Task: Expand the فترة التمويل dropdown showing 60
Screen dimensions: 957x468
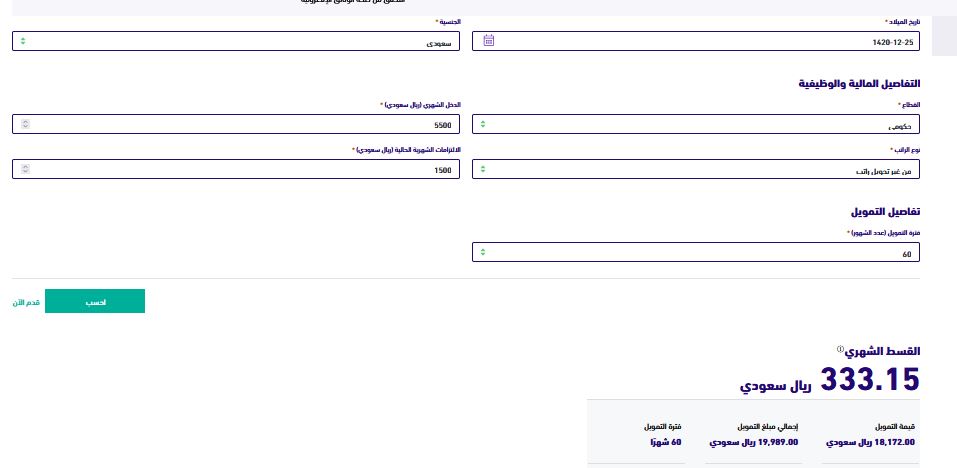Action: pyautogui.click(x=696, y=252)
